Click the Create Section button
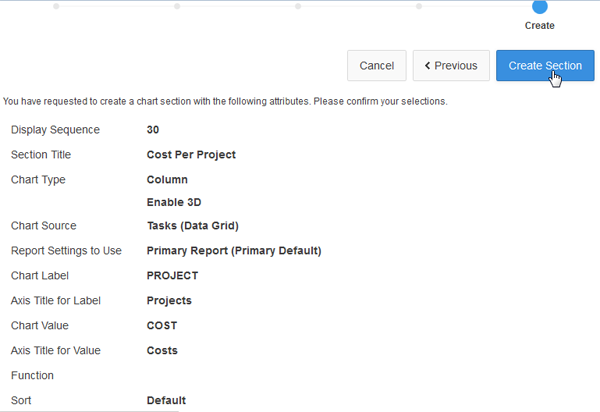600x412 pixels. click(545, 66)
